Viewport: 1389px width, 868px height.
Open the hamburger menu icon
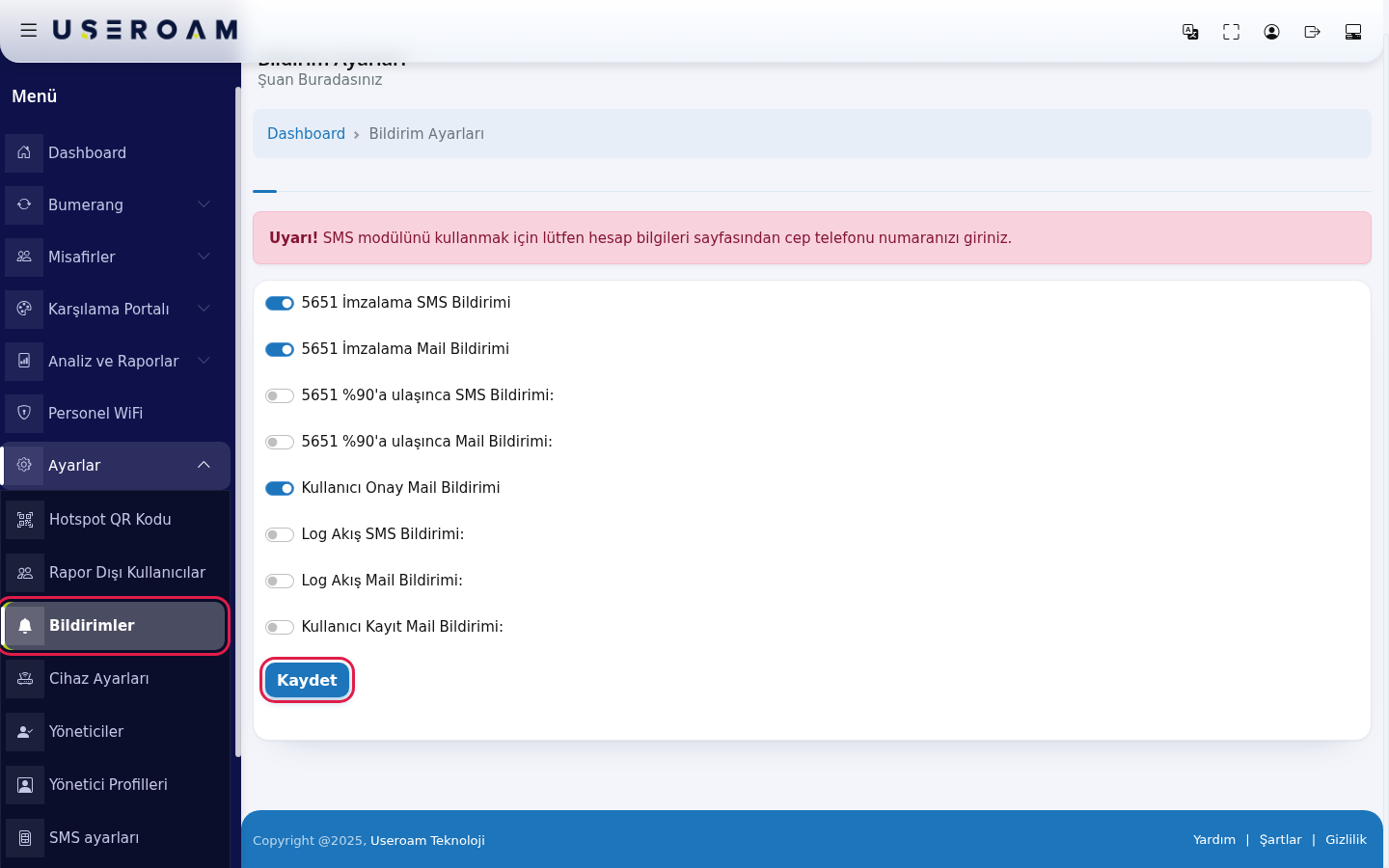(29, 31)
